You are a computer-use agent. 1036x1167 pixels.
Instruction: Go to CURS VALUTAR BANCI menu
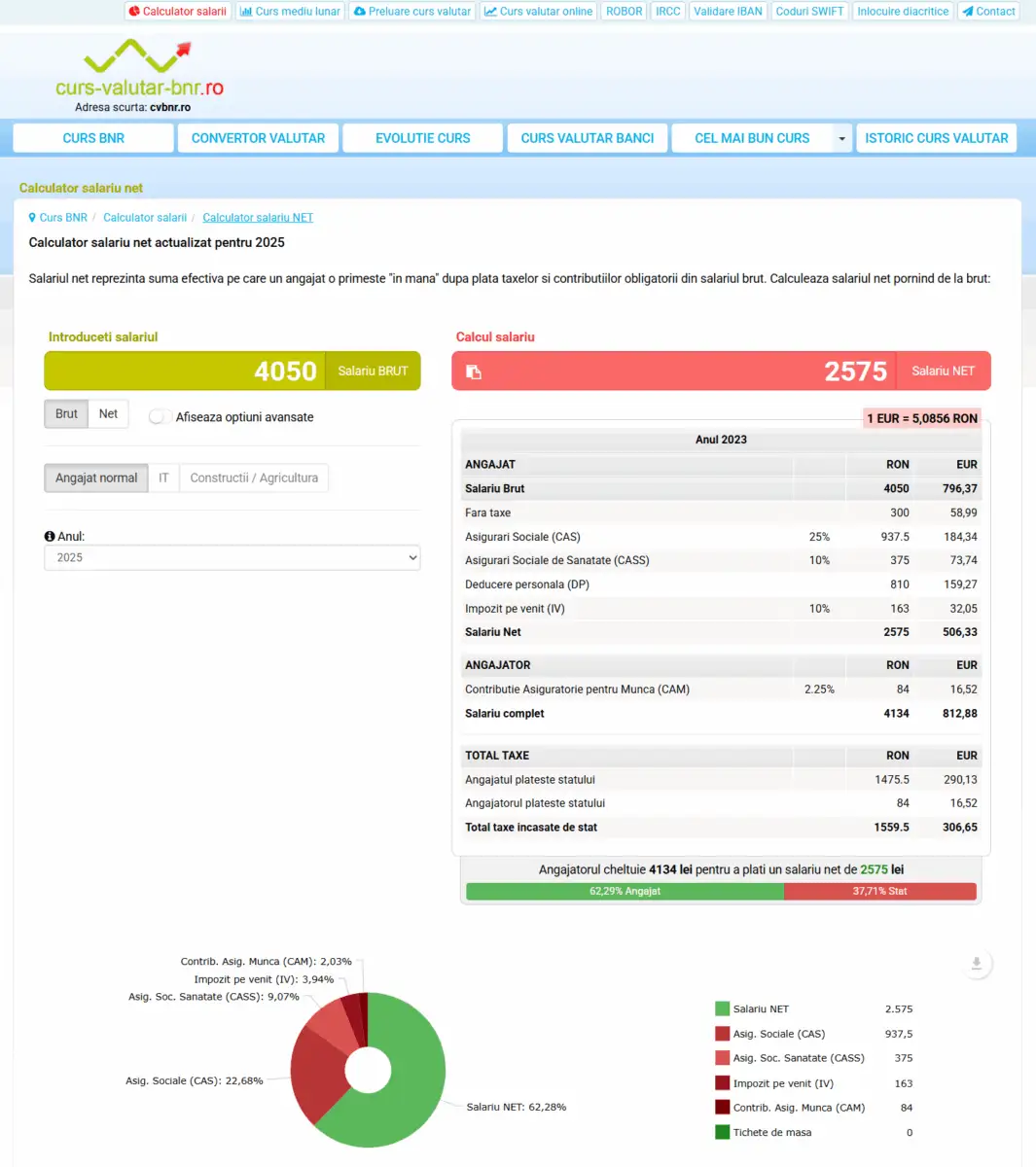point(588,138)
